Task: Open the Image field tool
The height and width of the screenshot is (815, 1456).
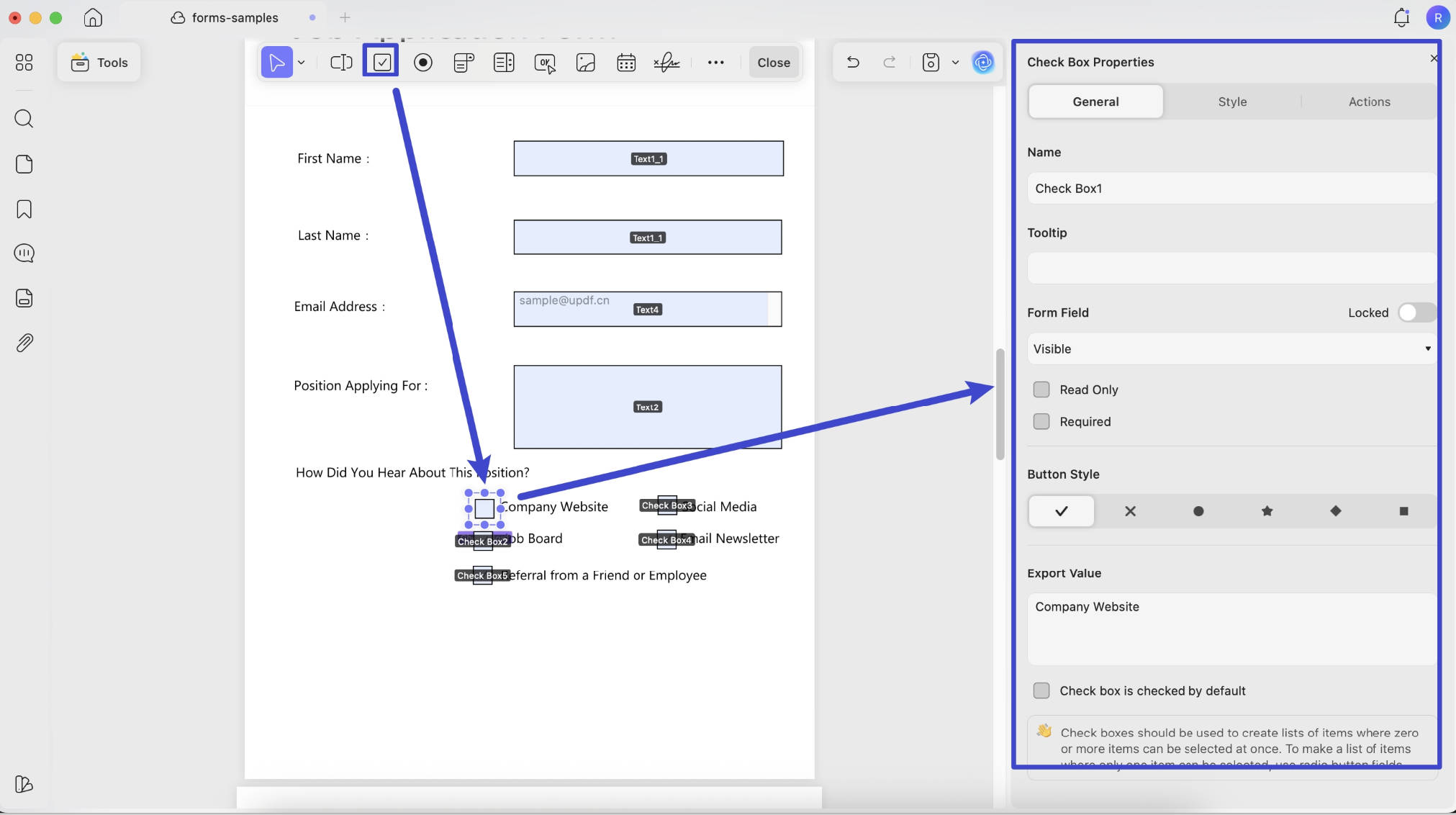Action: 586,63
